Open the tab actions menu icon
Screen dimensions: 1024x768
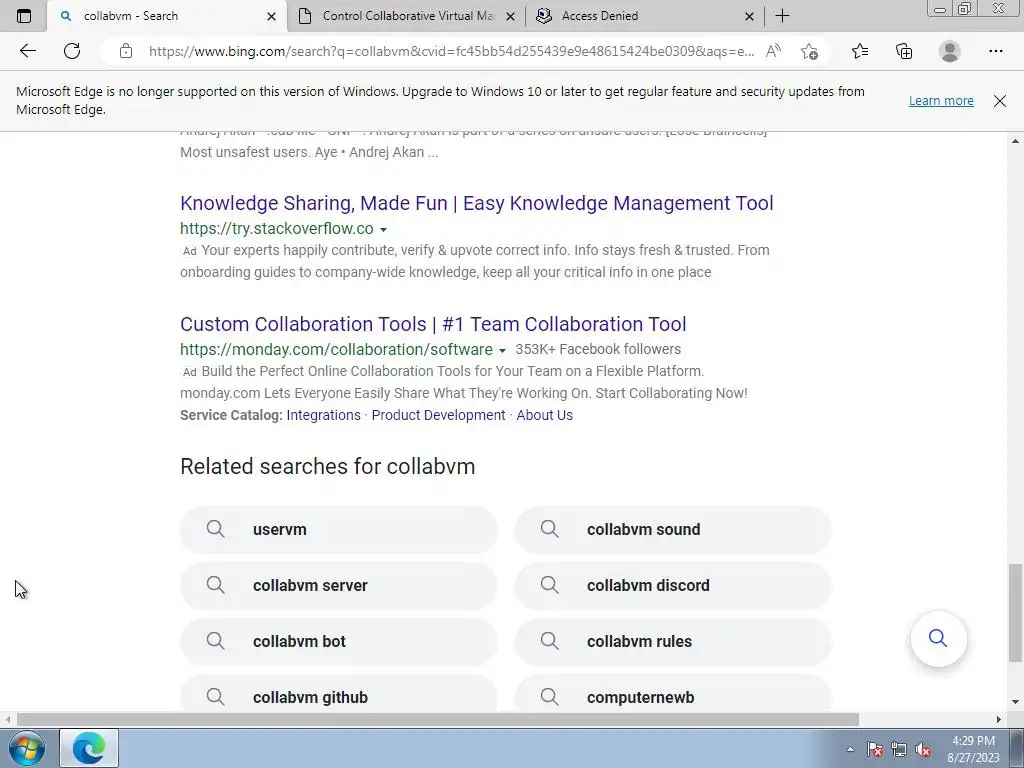point(24,16)
